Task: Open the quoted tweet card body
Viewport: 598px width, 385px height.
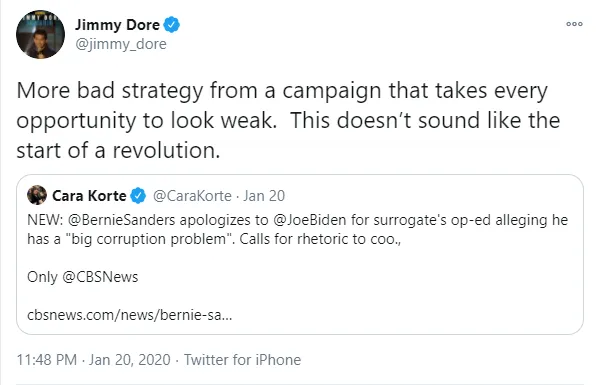Action: [x=300, y=255]
